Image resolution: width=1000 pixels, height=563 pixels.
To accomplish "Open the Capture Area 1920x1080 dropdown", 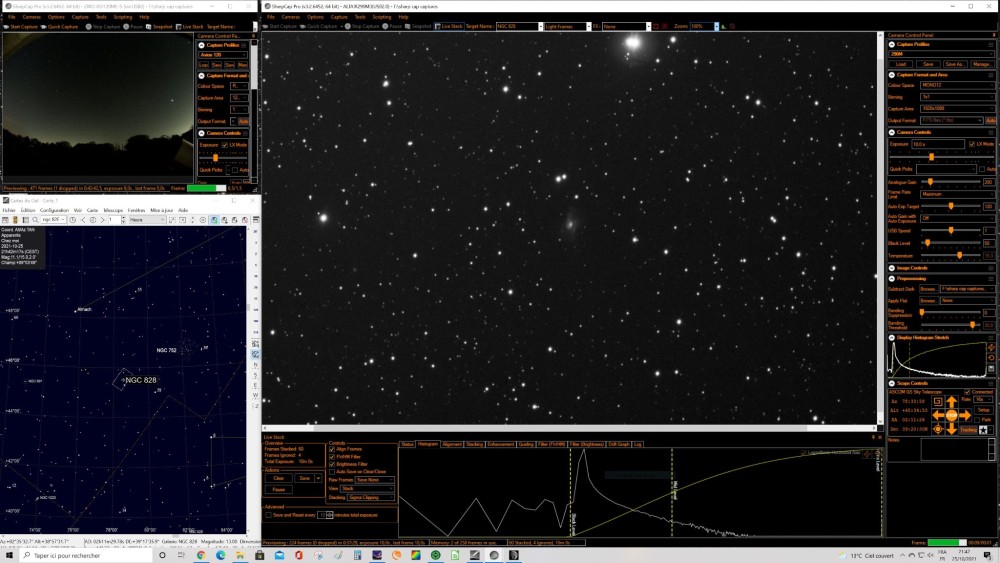I will [x=957, y=108].
